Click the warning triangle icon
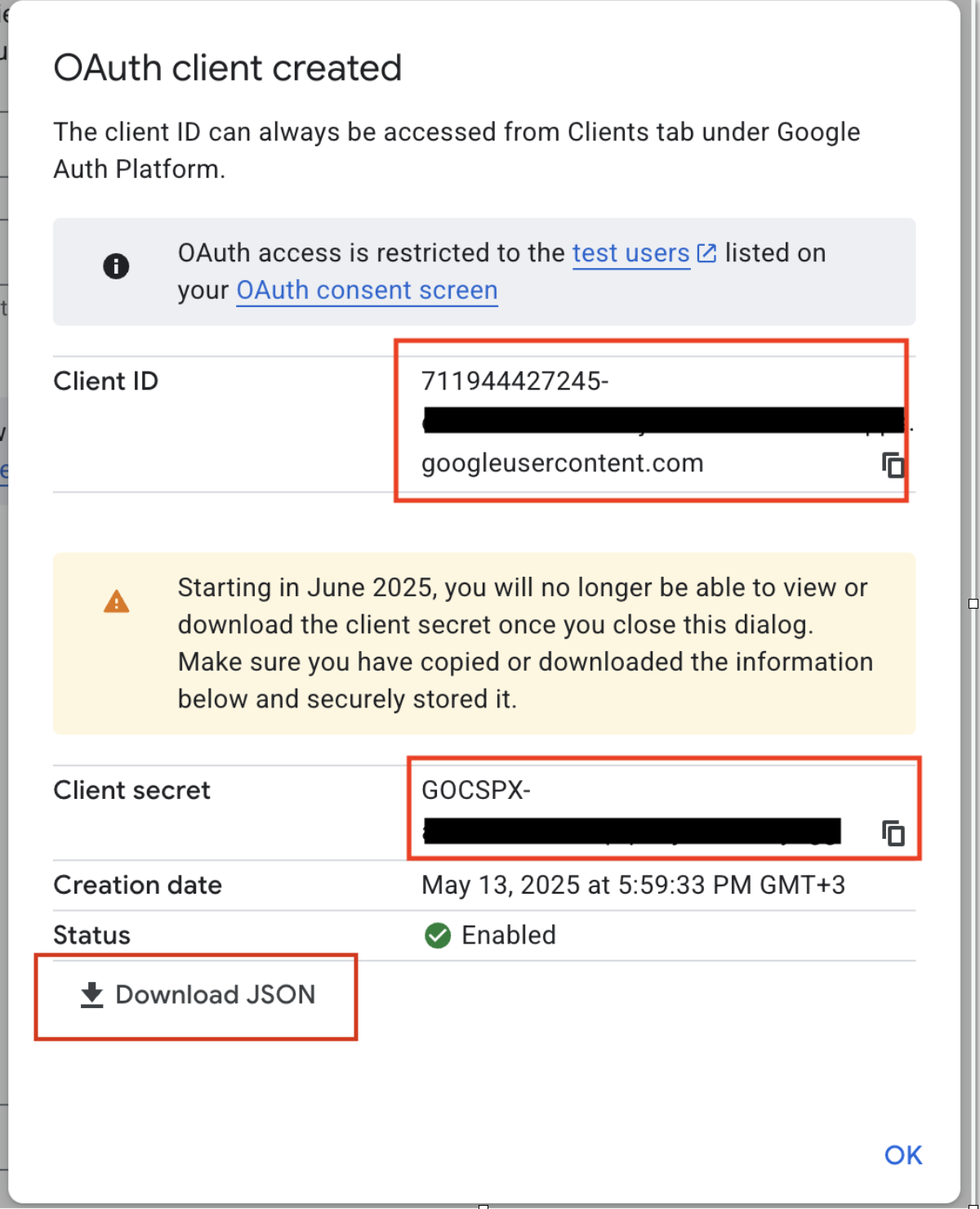This screenshot has width=980, height=1209. pyautogui.click(x=117, y=602)
